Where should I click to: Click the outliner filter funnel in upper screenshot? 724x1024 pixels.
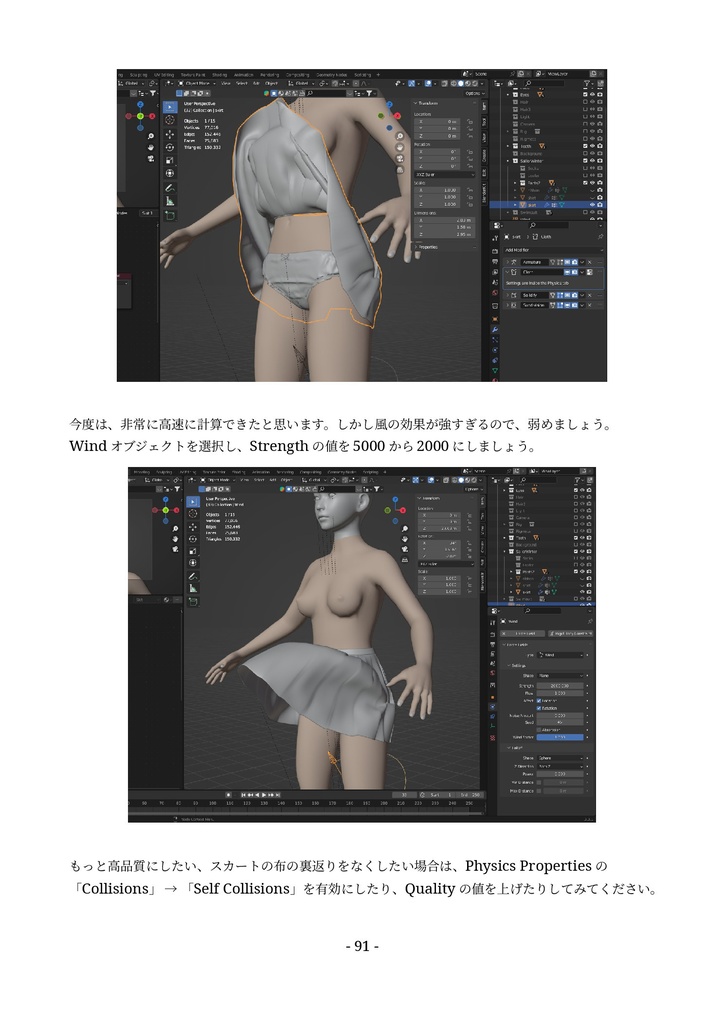[x=587, y=84]
